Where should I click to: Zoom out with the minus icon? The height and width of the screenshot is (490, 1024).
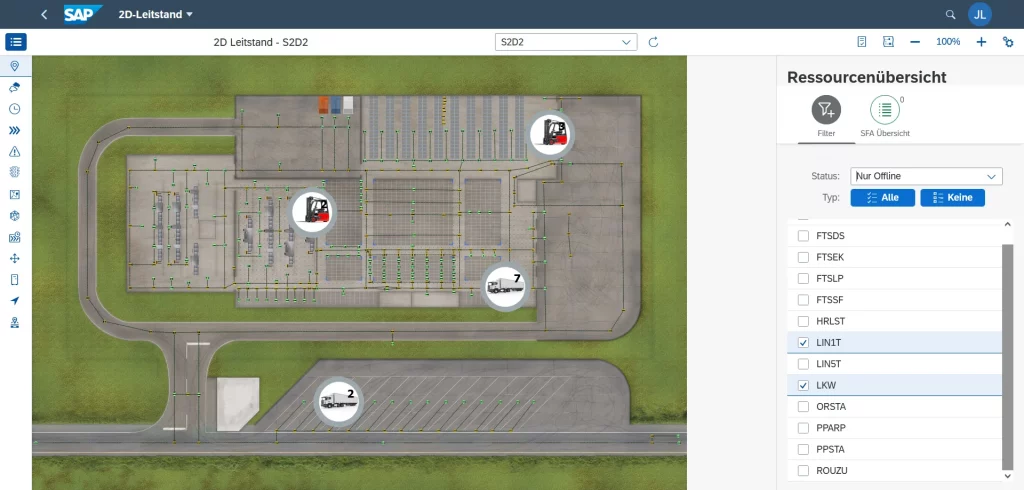(915, 42)
